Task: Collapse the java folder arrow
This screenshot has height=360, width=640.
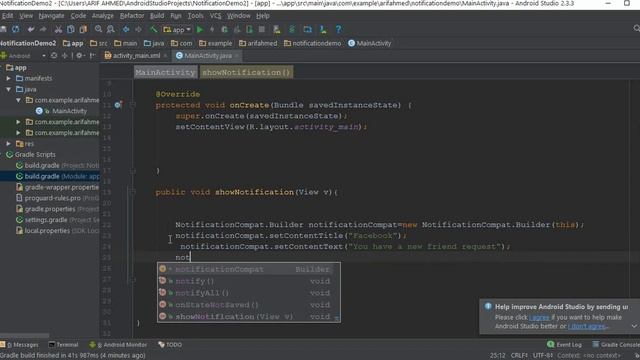Action: click(x=9, y=89)
